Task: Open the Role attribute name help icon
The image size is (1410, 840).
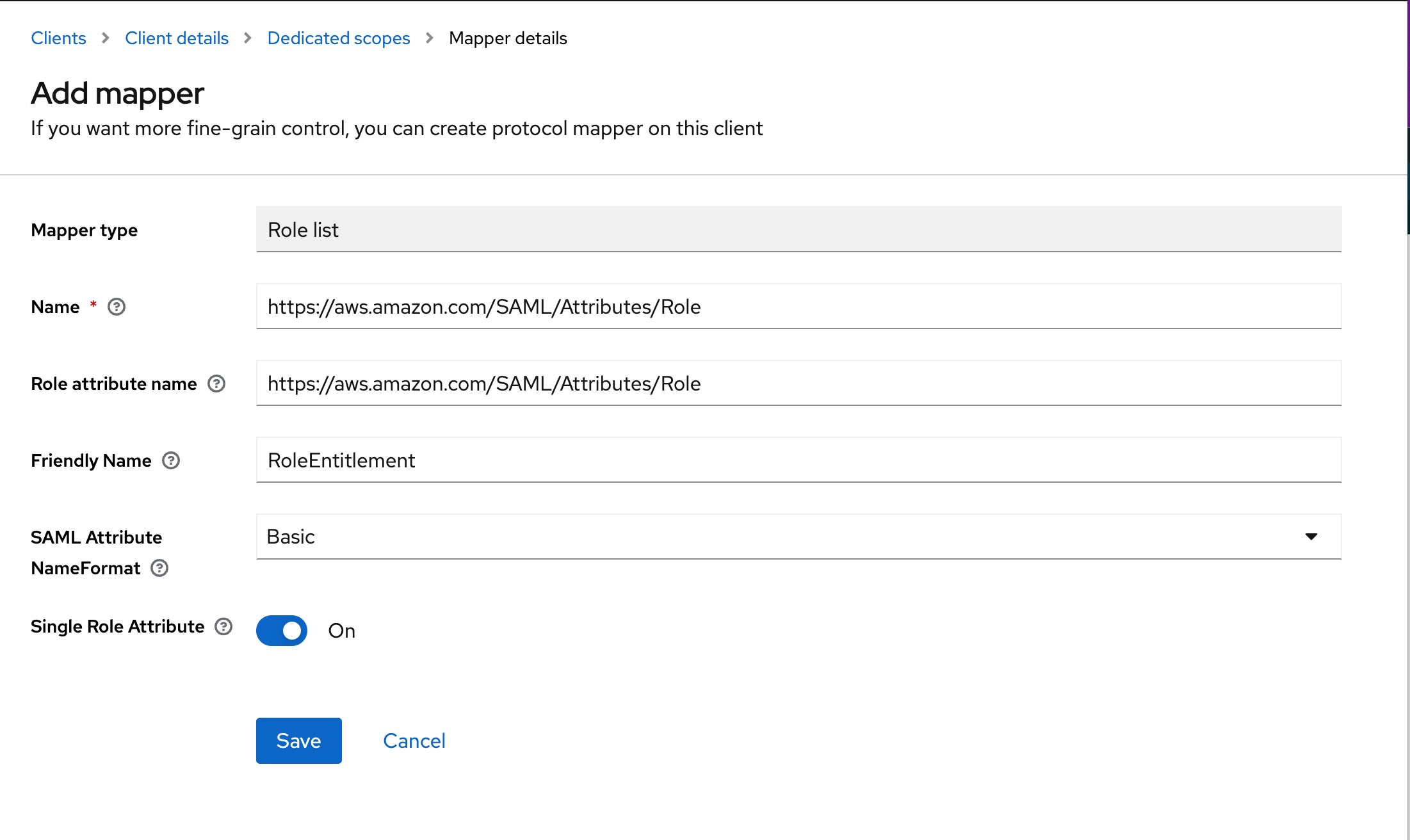Action: coord(217,384)
